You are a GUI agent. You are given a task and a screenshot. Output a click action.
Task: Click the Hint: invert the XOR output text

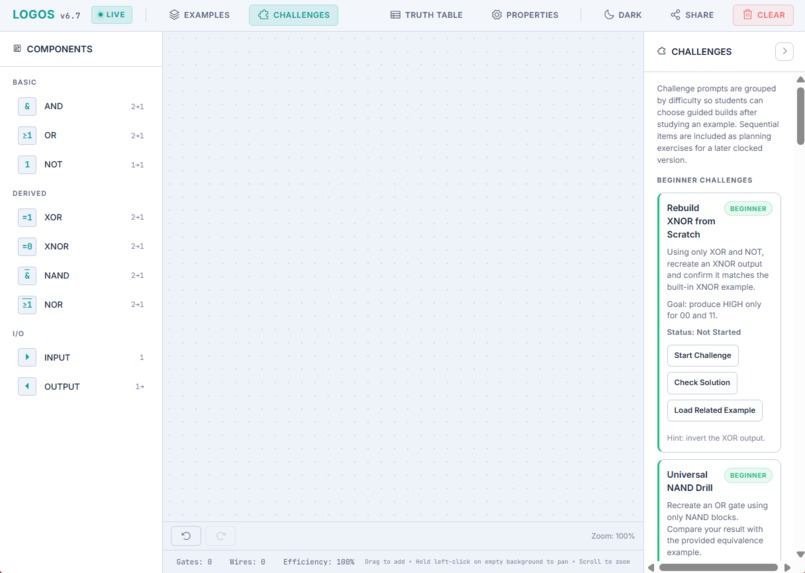click(x=716, y=438)
